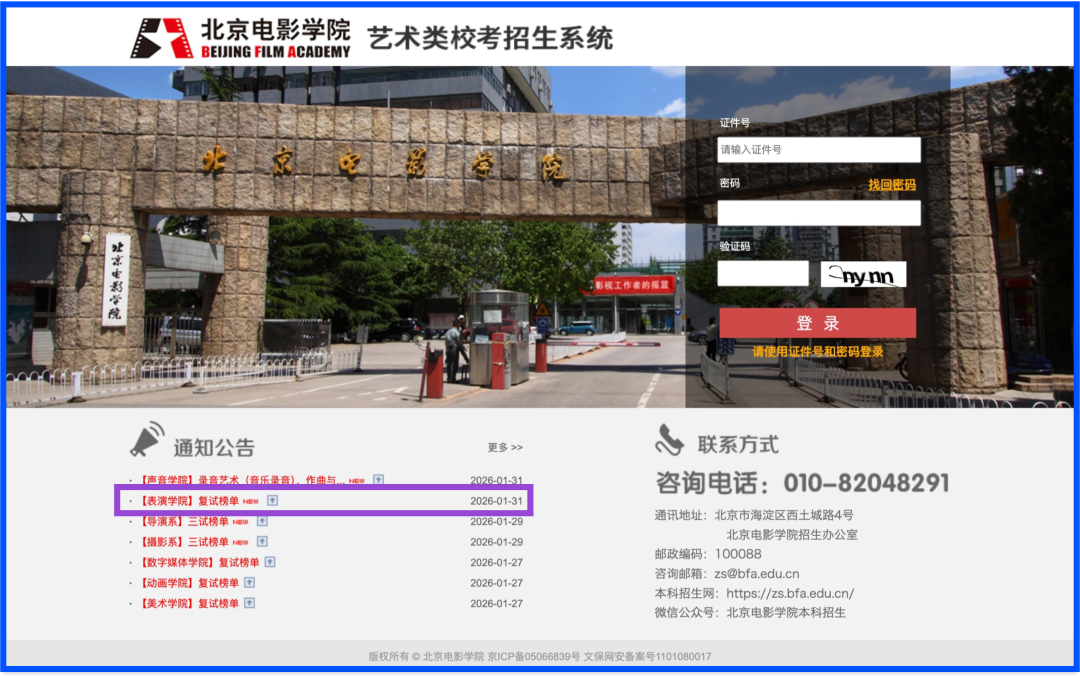1080x676 pixels.
Task: Click the zs@bfa.edu.cn email address
Action: [756, 573]
